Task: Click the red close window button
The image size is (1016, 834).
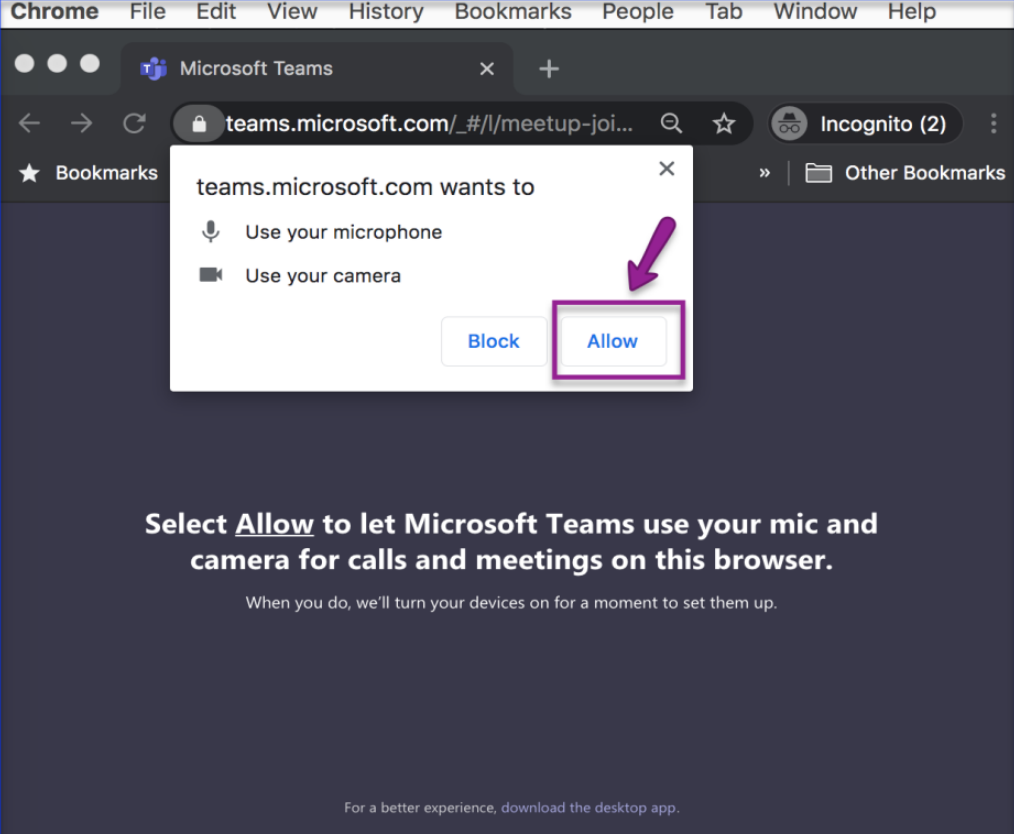Action: pyautogui.click(x=25, y=64)
